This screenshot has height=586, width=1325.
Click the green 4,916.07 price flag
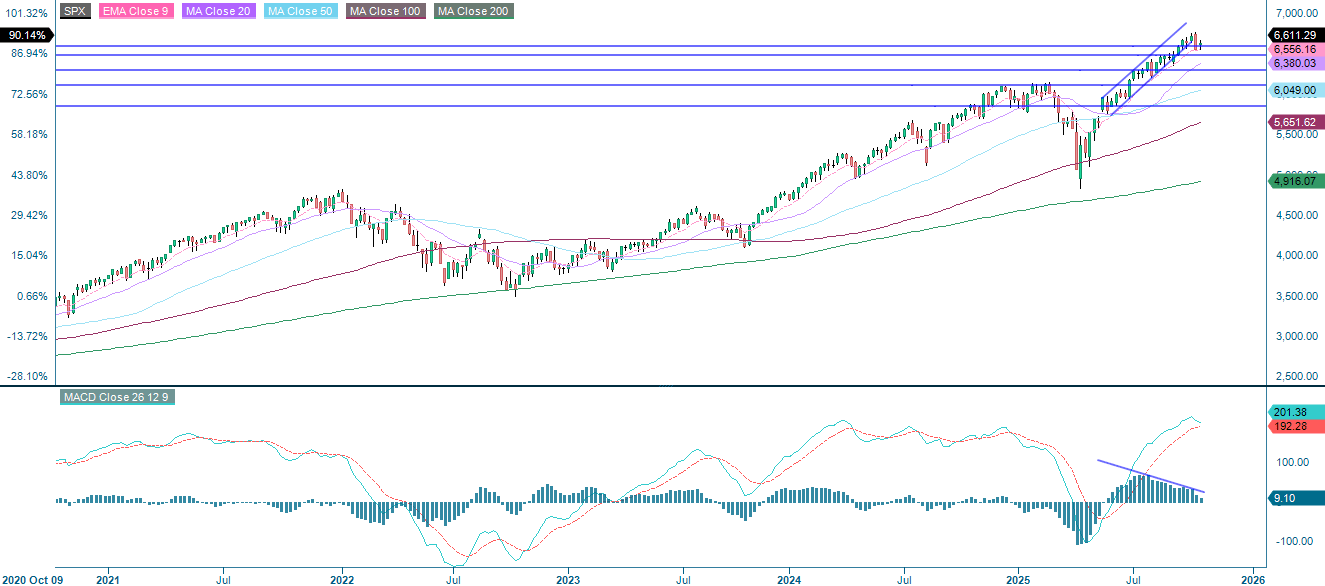1296,182
